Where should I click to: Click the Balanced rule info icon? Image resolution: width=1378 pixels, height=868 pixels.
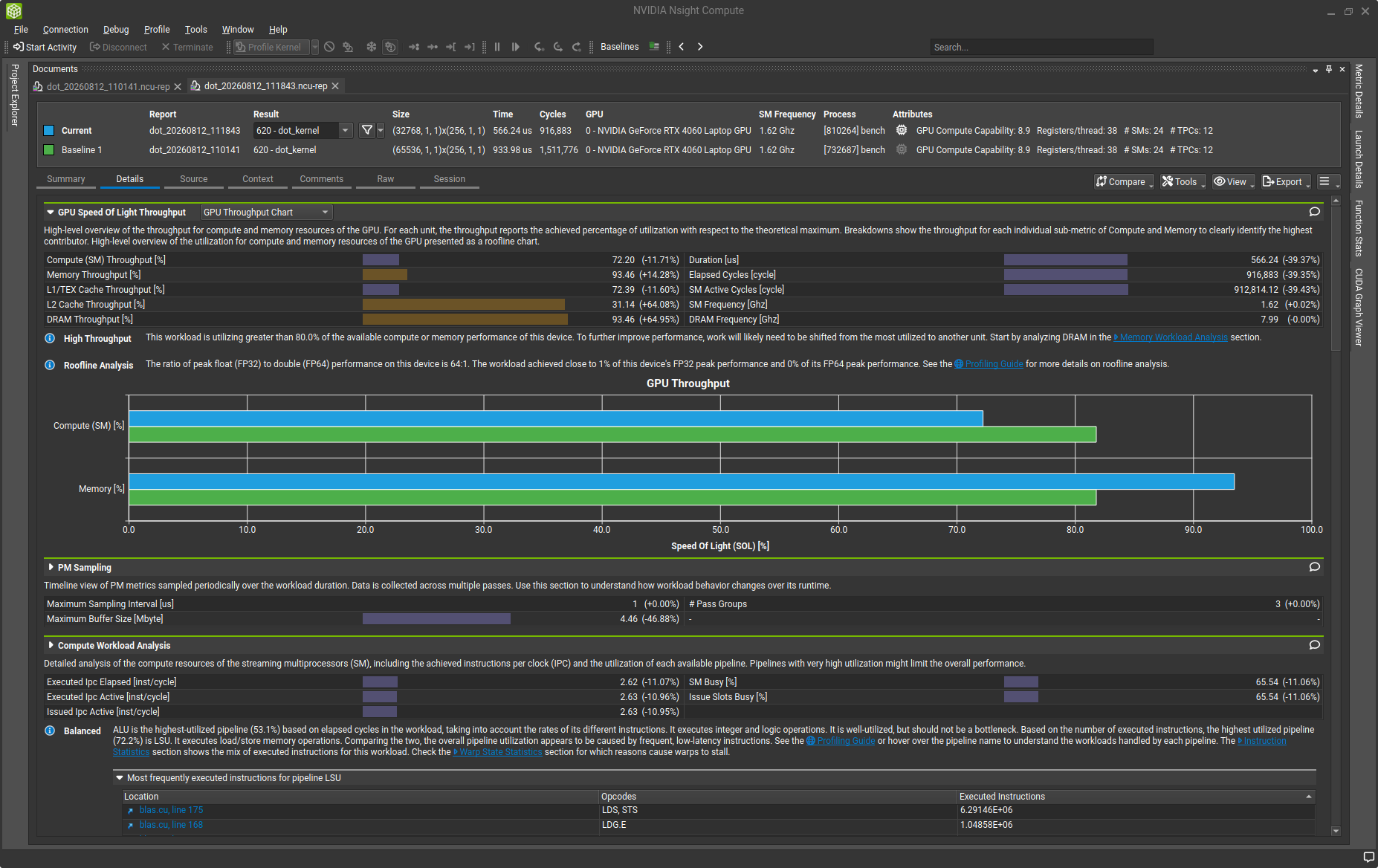point(50,731)
